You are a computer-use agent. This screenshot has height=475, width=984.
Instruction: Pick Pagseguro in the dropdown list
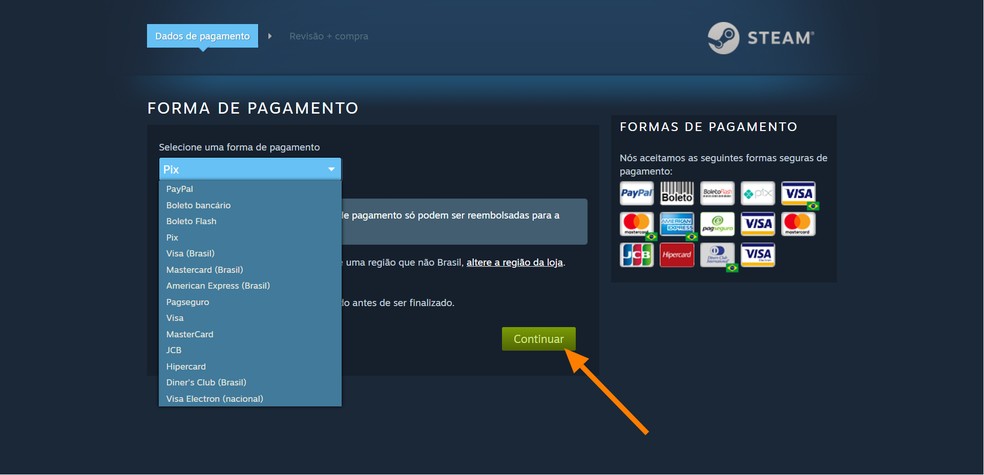pos(250,302)
